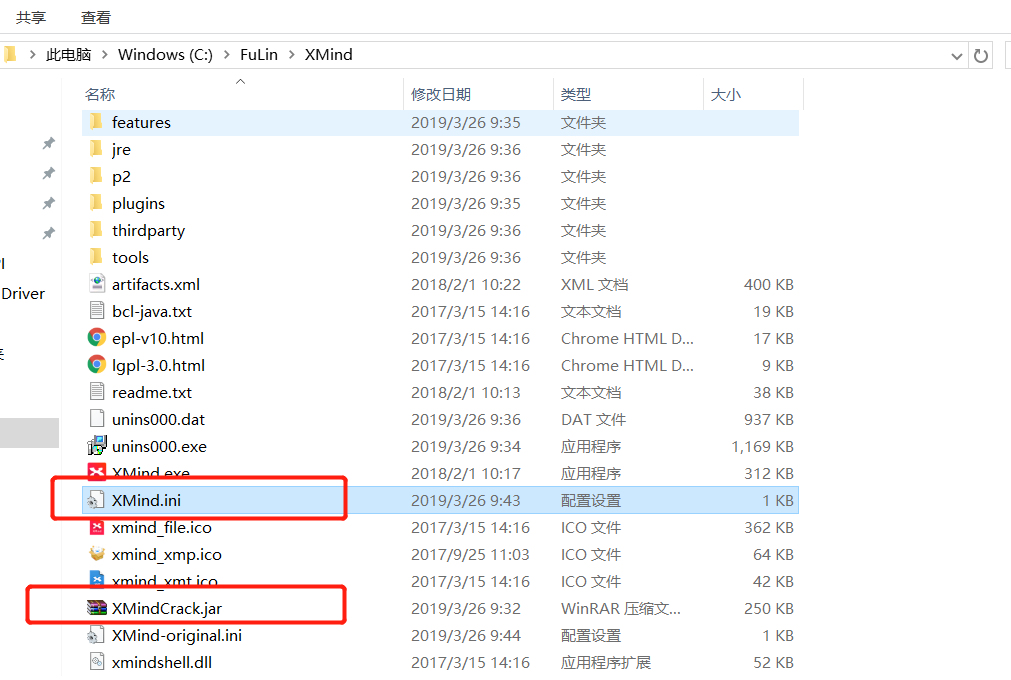The height and width of the screenshot is (680, 1011).
Task: Select the file name xmind_xmp.ico
Action: point(166,554)
